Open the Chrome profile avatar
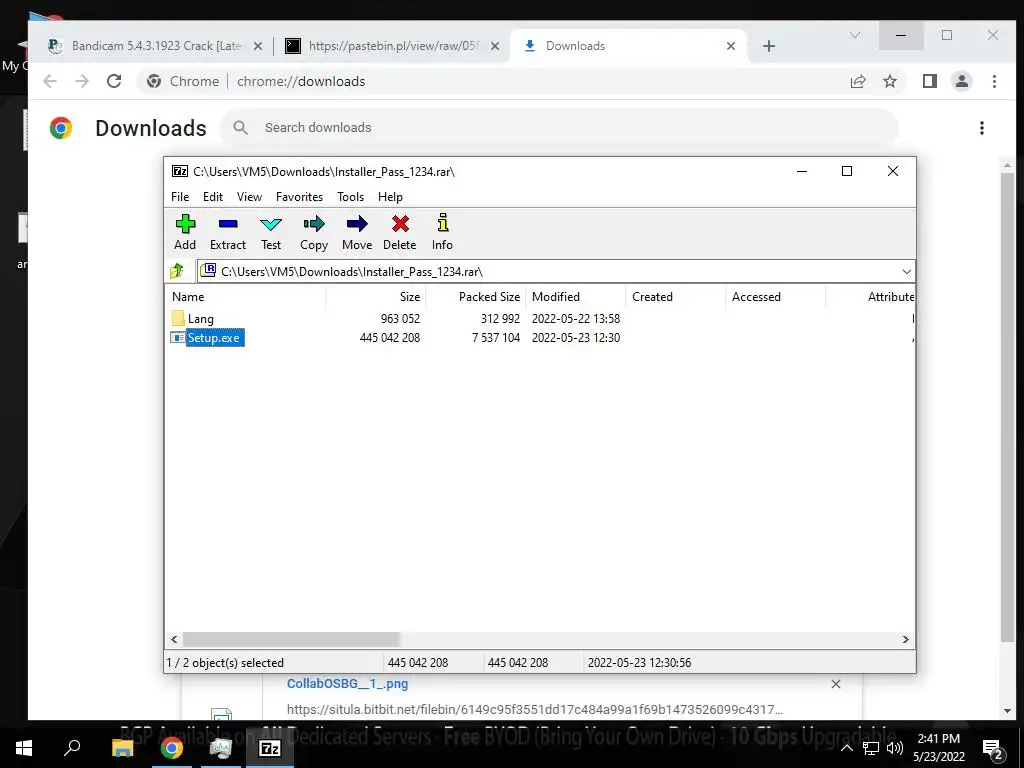The image size is (1024, 768). (x=961, y=82)
